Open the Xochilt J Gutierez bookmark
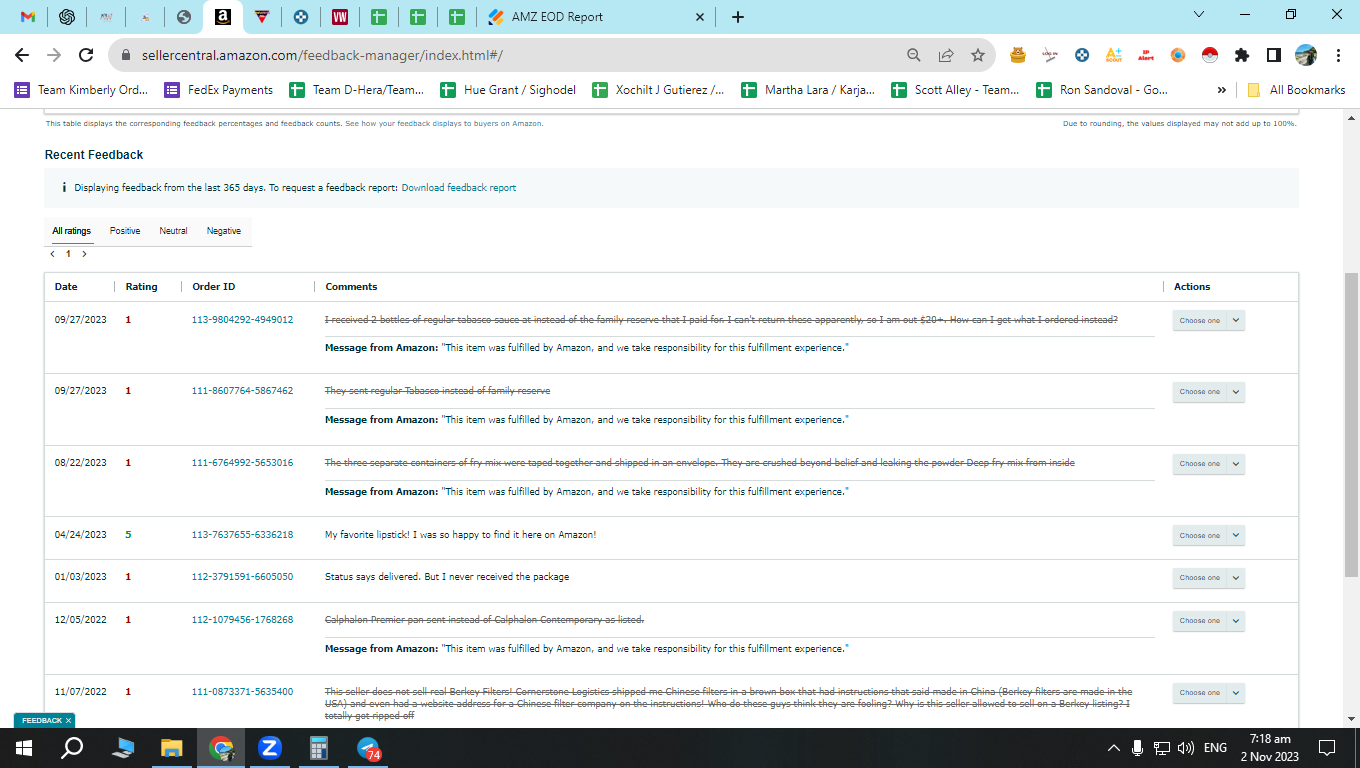Screen dimensions: 1360x768 click(659, 90)
